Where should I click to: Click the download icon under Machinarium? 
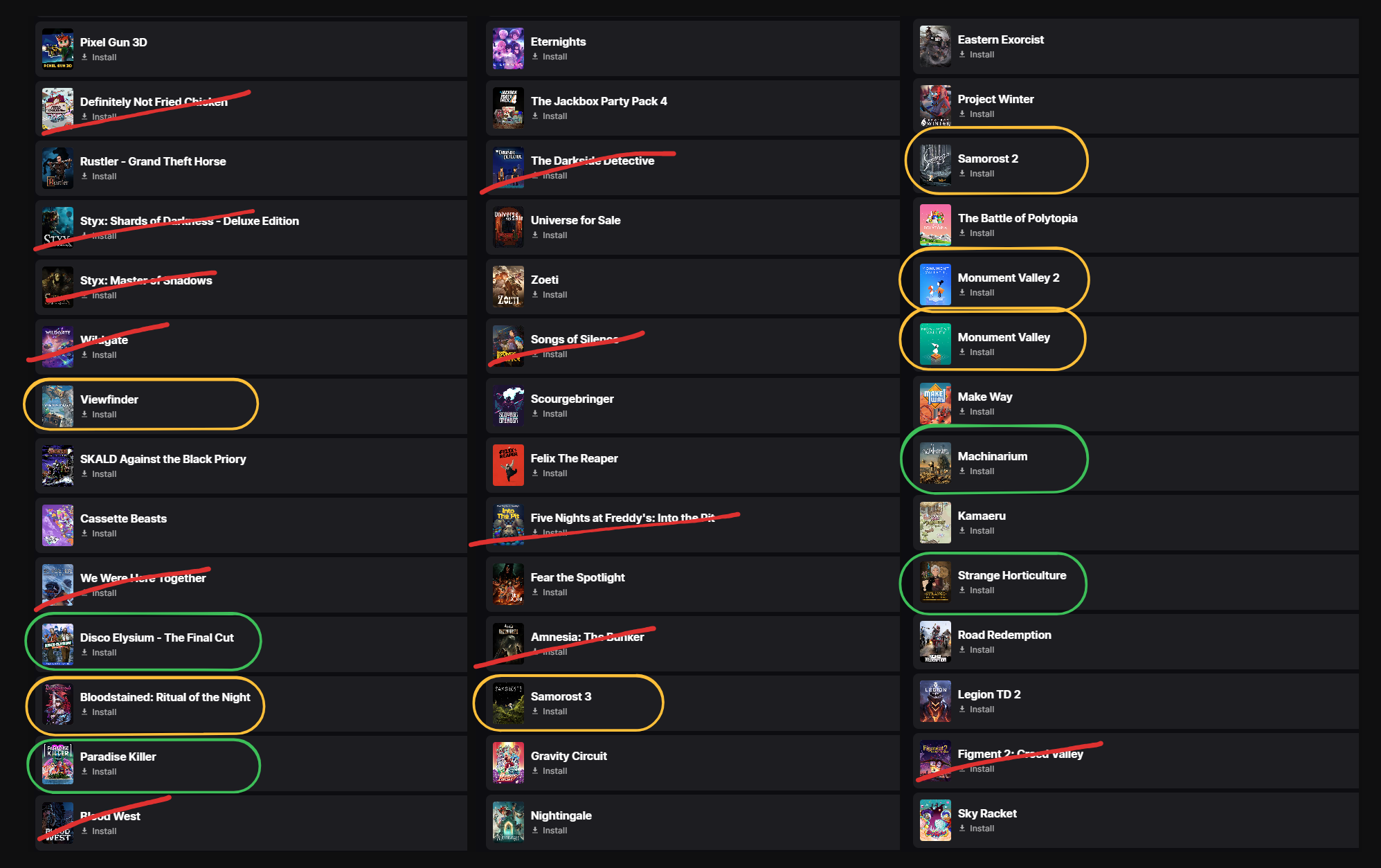point(962,471)
